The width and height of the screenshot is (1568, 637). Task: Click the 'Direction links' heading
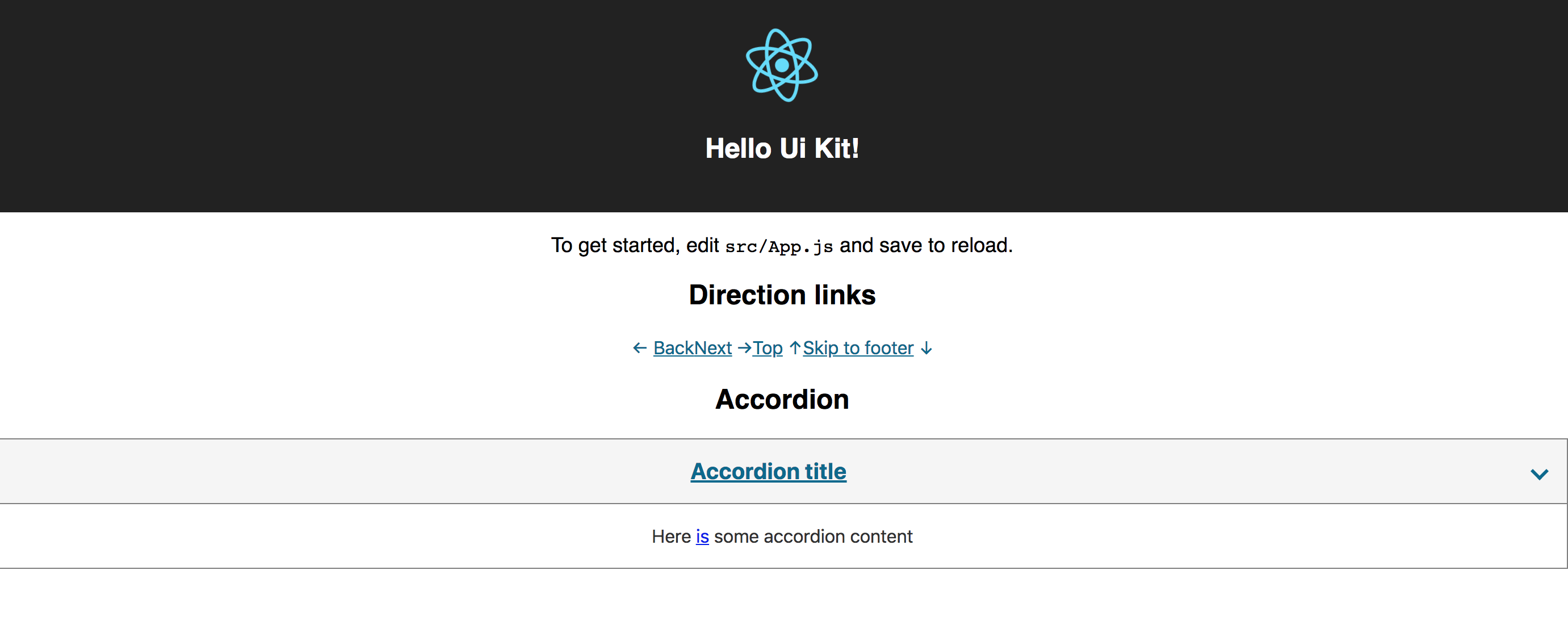click(x=782, y=295)
